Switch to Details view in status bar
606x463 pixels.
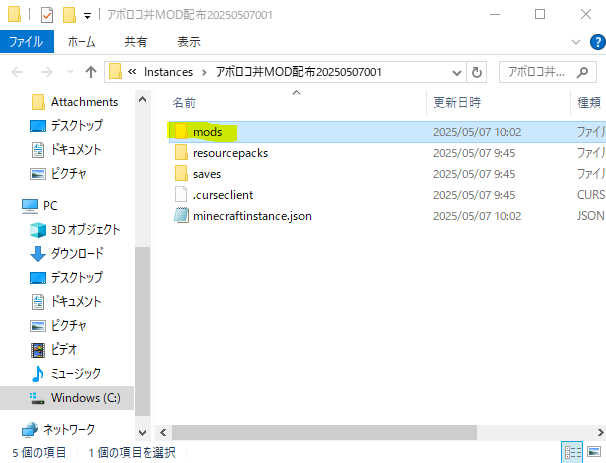tap(573, 452)
